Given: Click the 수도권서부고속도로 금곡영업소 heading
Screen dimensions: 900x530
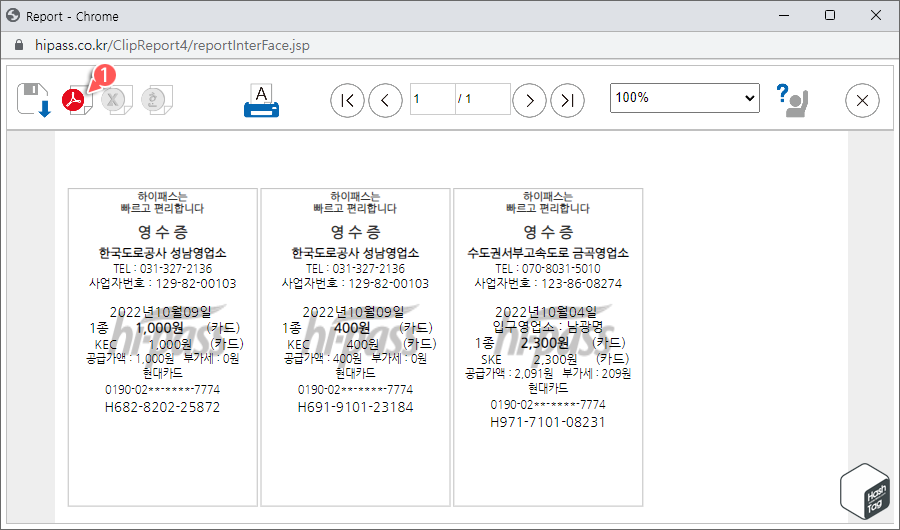Looking at the screenshot, I should 548,253.
